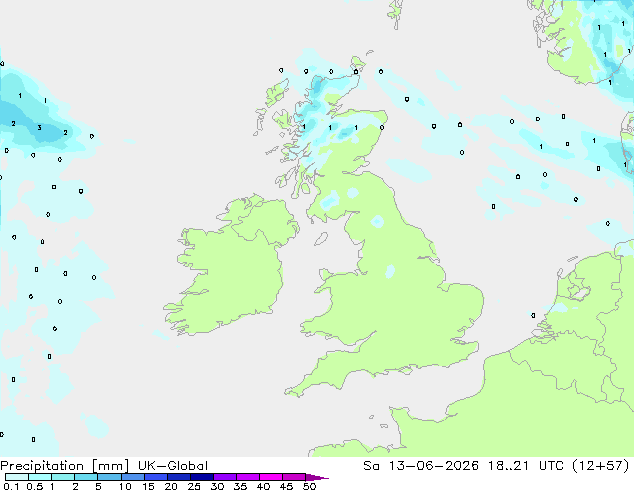
Task: Select the 0.5–1 mm legend color swatch
Action: point(40,477)
